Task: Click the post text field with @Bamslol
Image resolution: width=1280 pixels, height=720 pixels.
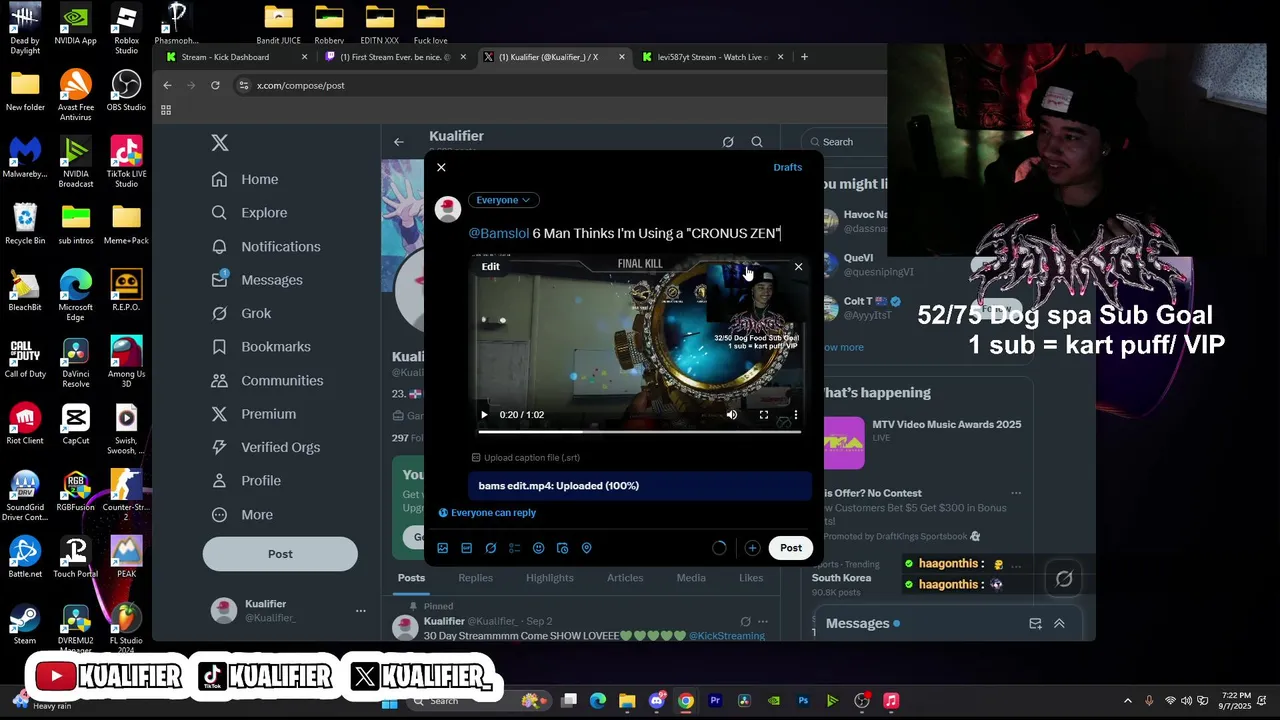Action: (x=625, y=233)
